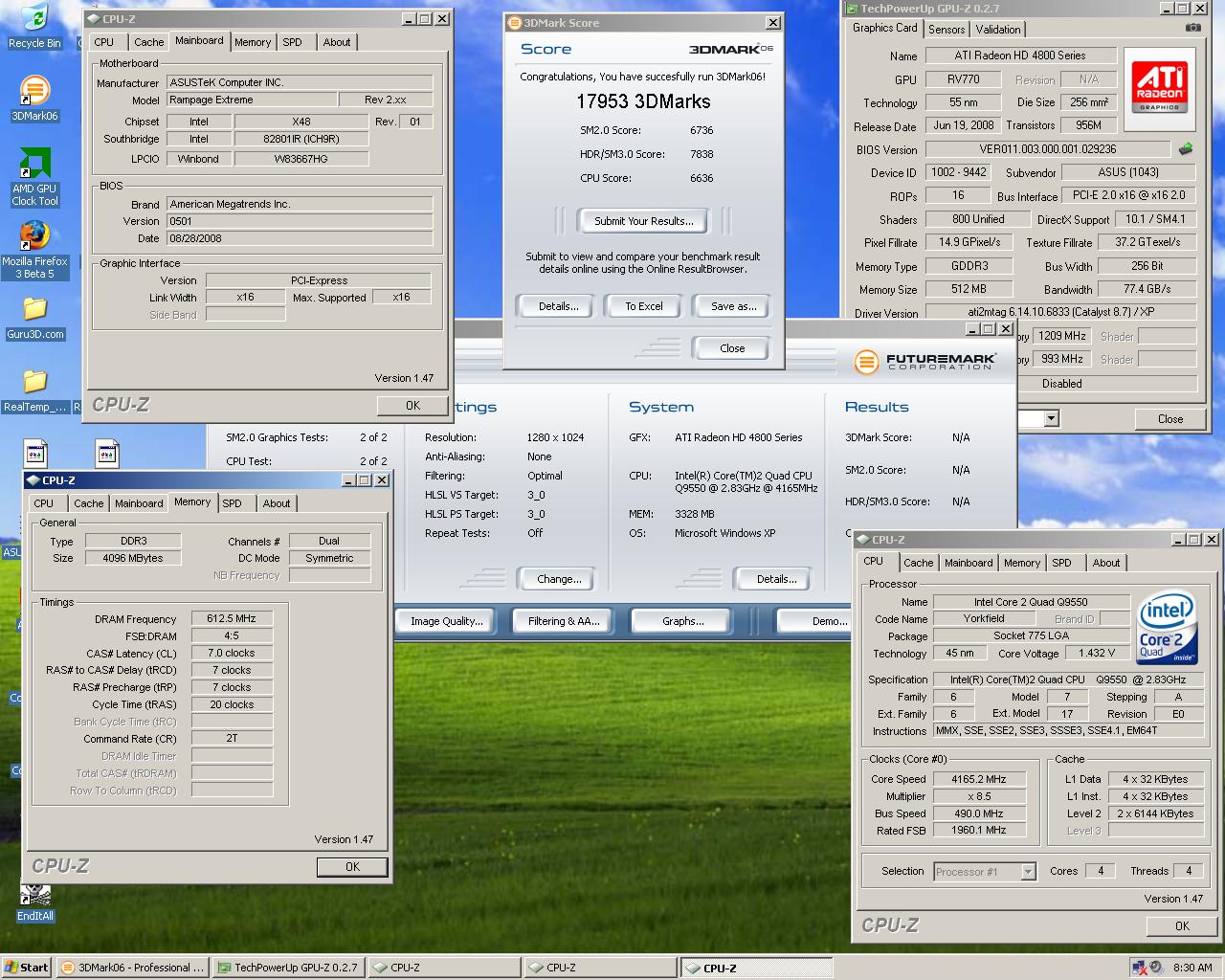Launch the 3DMark06 desktop shortcut
Viewport: 1225px width, 980px height.
(34, 98)
